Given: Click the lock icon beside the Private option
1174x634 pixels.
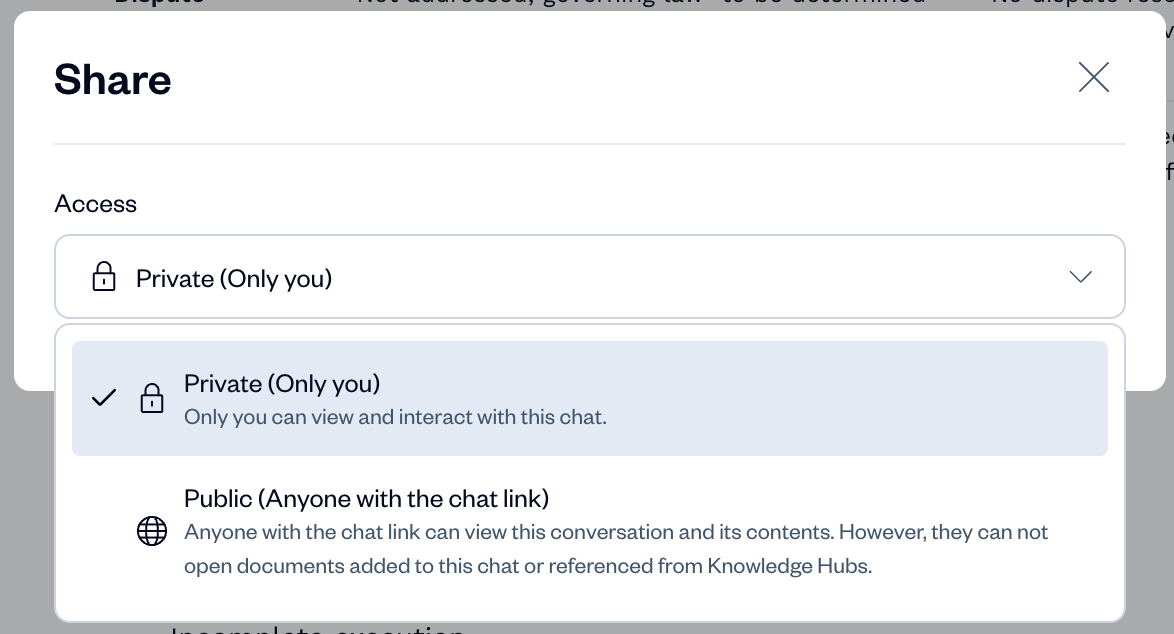Looking at the screenshot, I should pos(152,398).
